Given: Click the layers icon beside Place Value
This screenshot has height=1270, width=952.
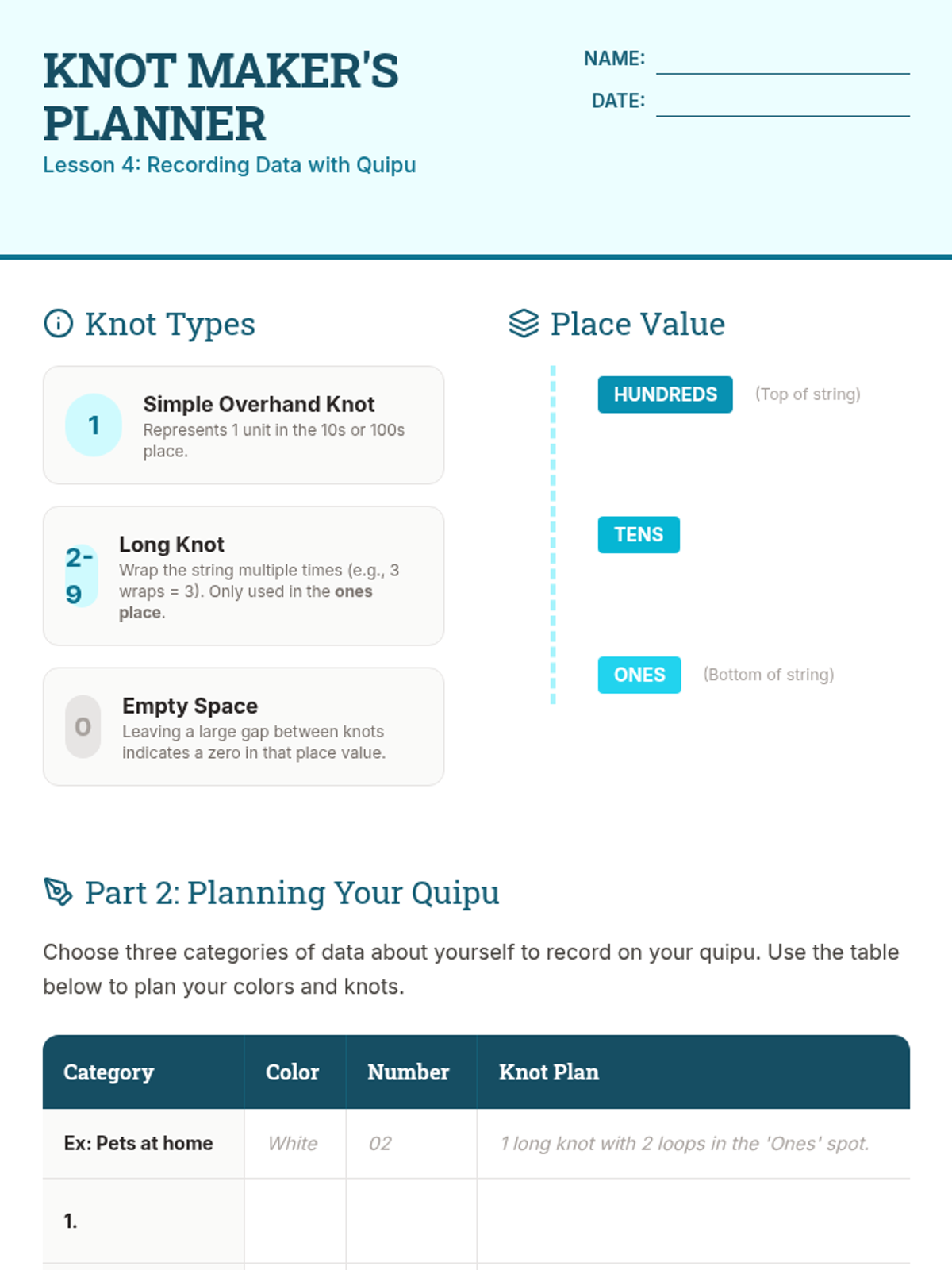Looking at the screenshot, I should click(x=524, y=324).
